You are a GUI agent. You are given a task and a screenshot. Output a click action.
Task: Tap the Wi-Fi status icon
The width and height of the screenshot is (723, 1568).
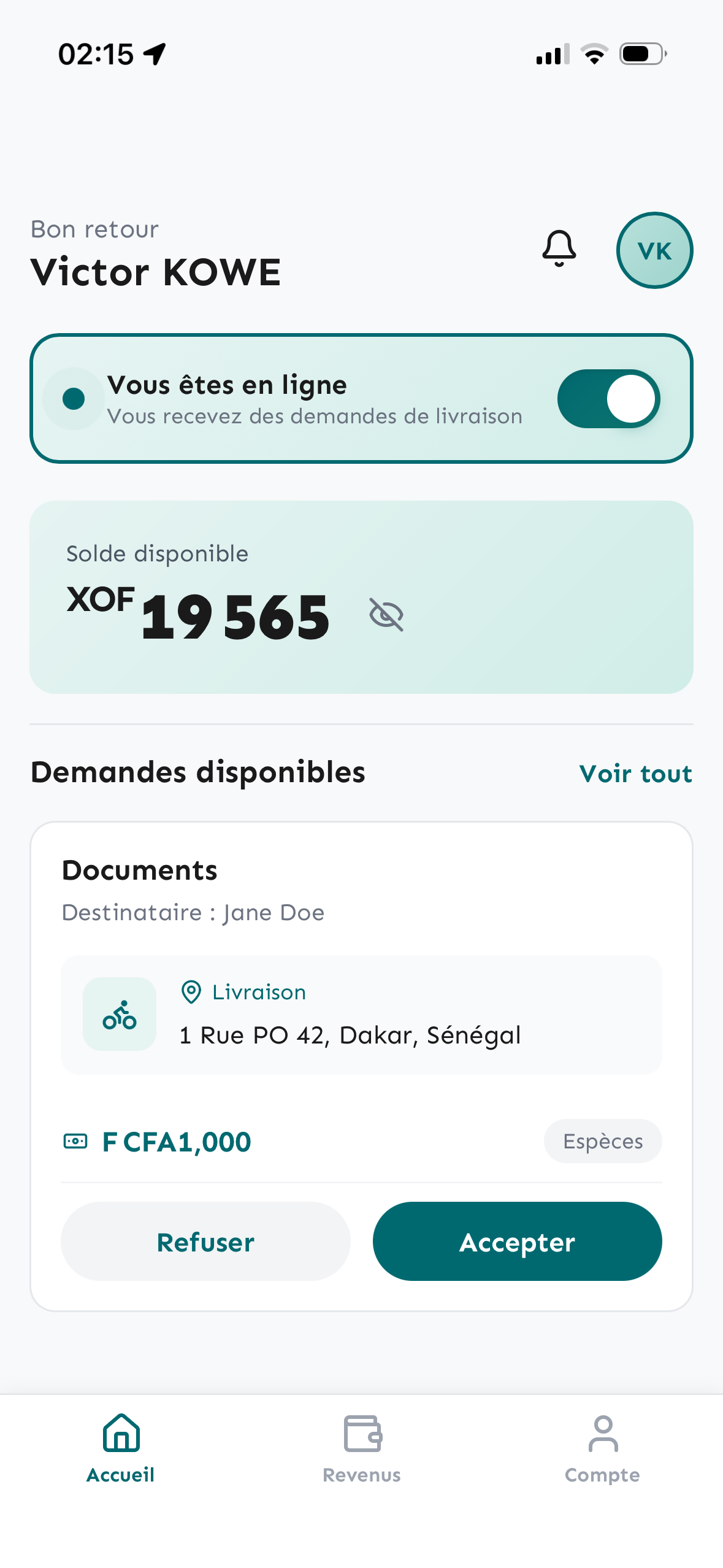(x=594, y=54)
